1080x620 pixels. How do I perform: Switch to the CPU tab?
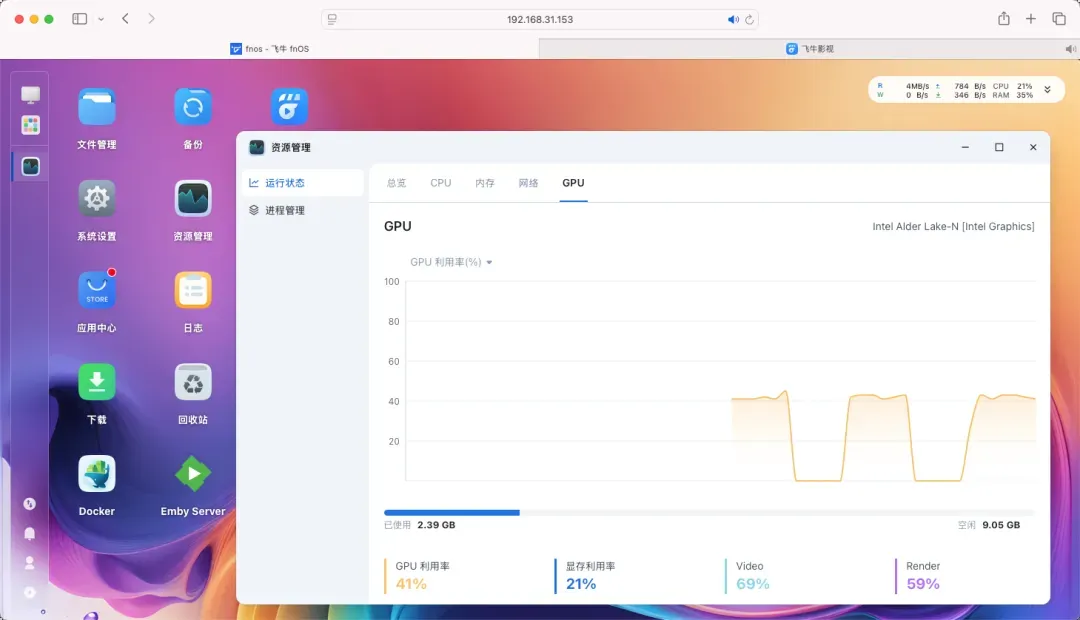(x=440, y=183)
